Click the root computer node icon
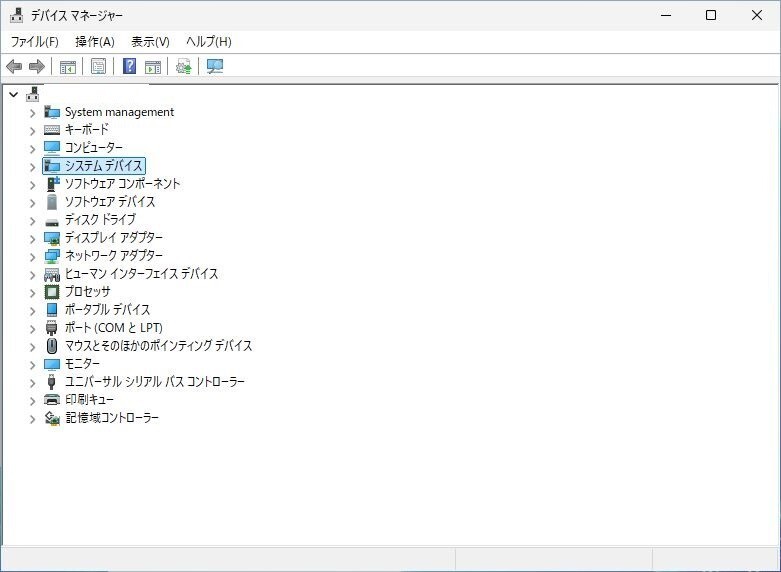The width and height of the screenshot is (781, 572). [x=33, y=94]
